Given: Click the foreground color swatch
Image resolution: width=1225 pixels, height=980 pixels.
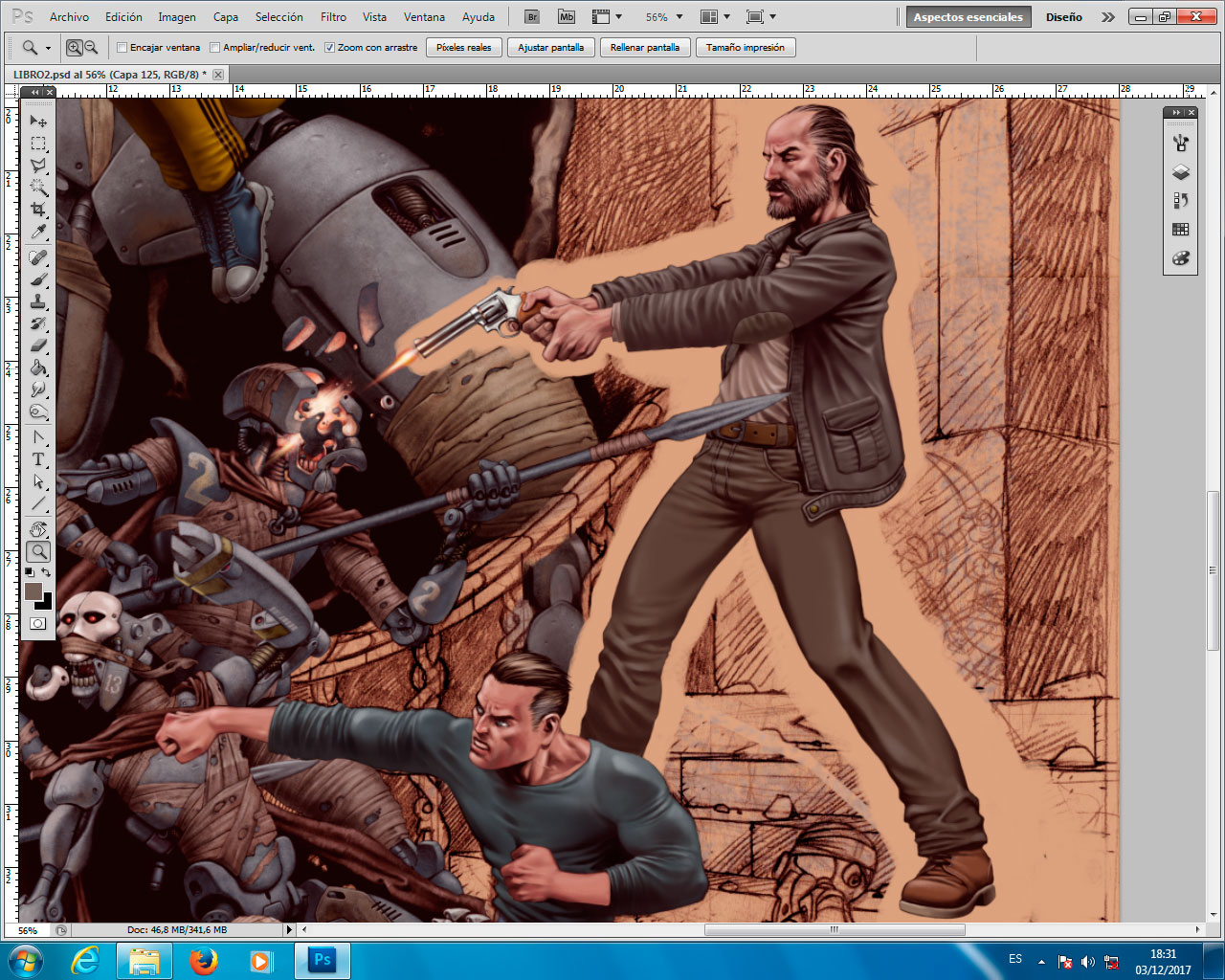Looking at the screenshot, I should (33, 591).
